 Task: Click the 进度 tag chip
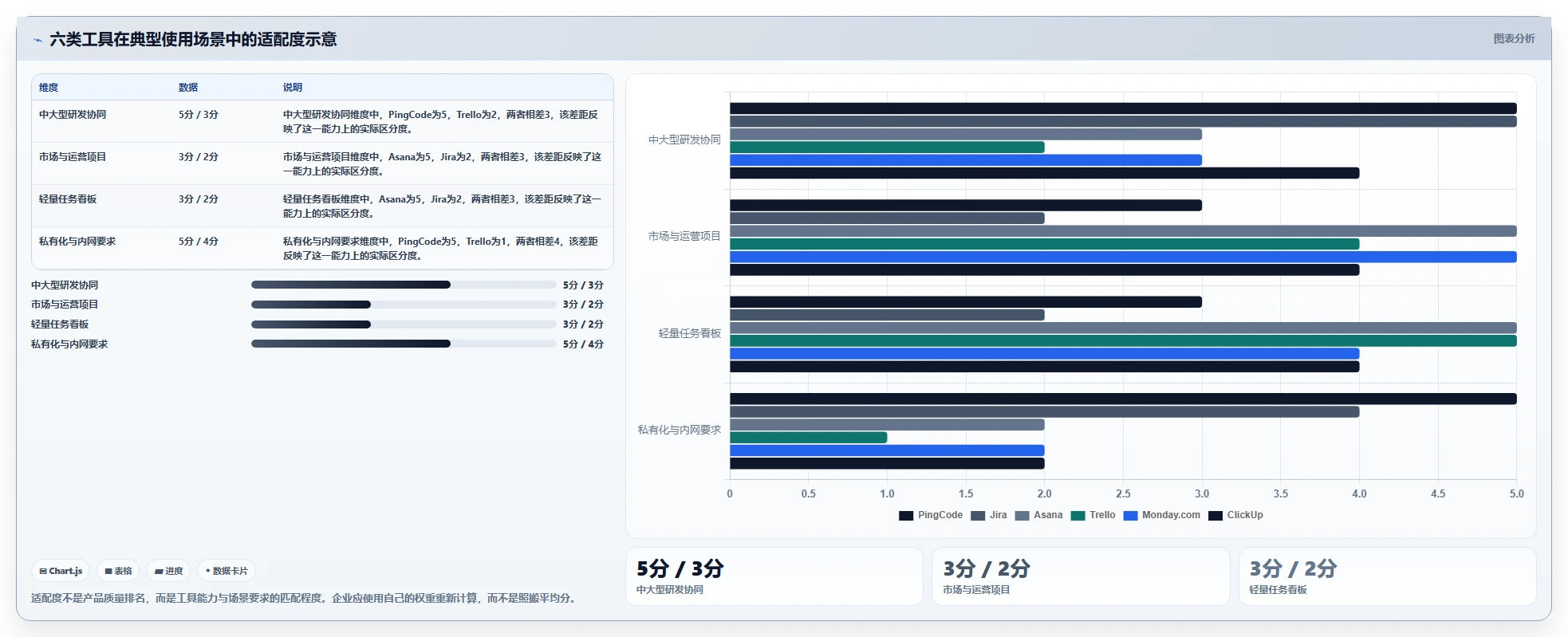[168, 571]
